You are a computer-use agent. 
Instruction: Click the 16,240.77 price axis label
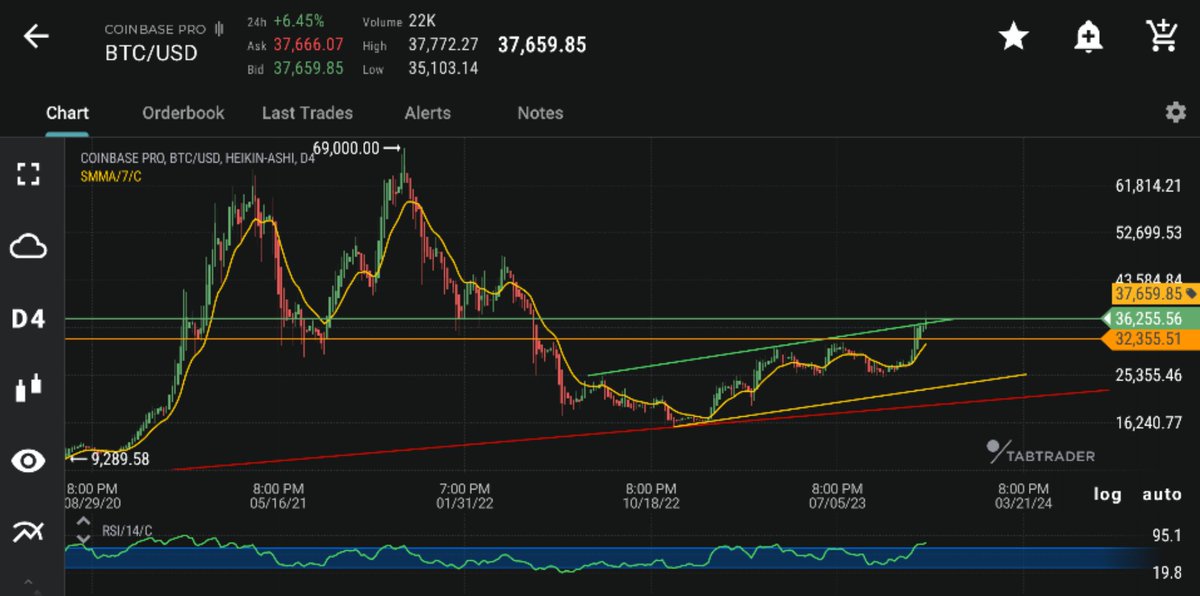coord(1149,423)
